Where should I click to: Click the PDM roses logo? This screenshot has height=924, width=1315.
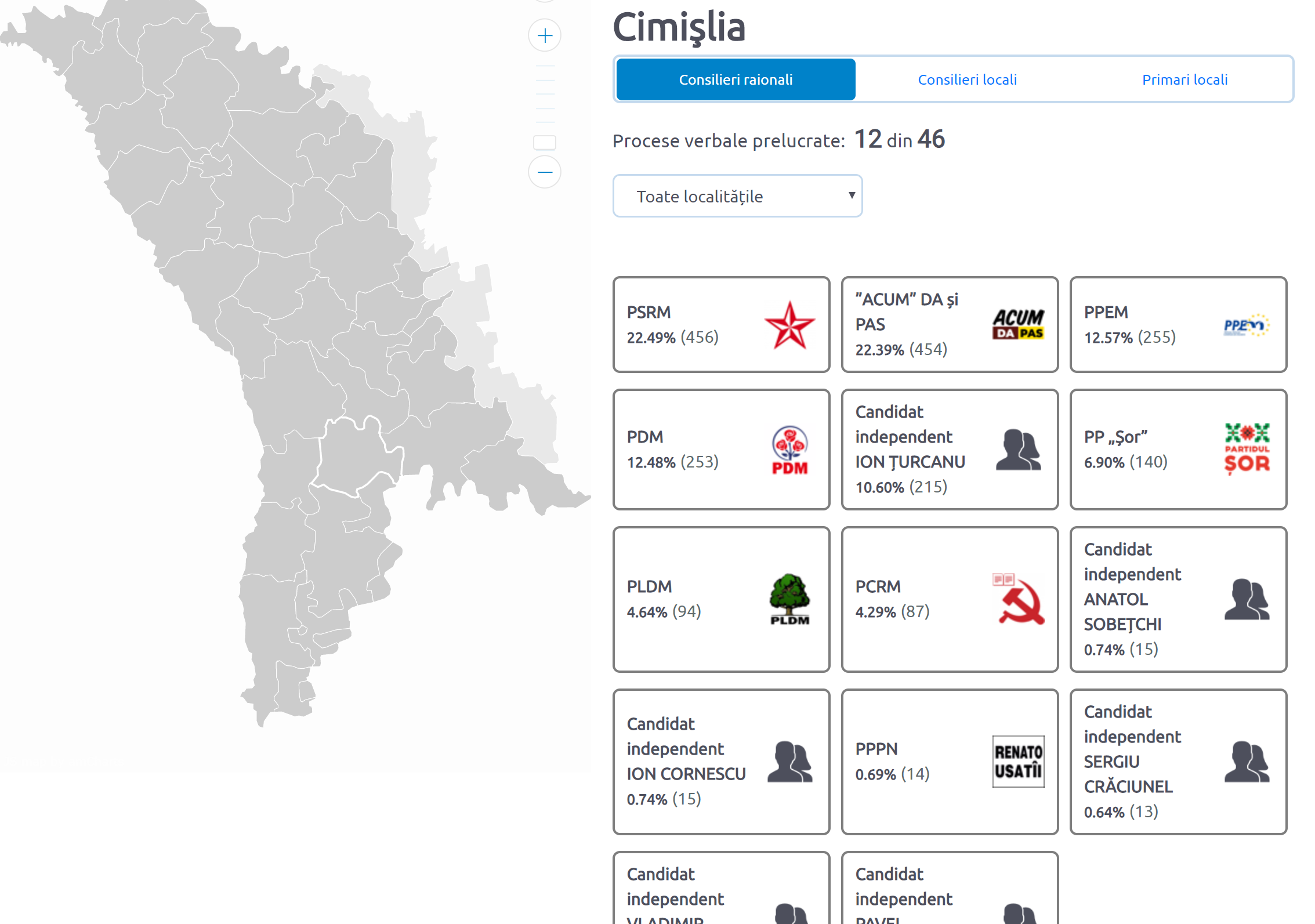[x=789, y=450]
